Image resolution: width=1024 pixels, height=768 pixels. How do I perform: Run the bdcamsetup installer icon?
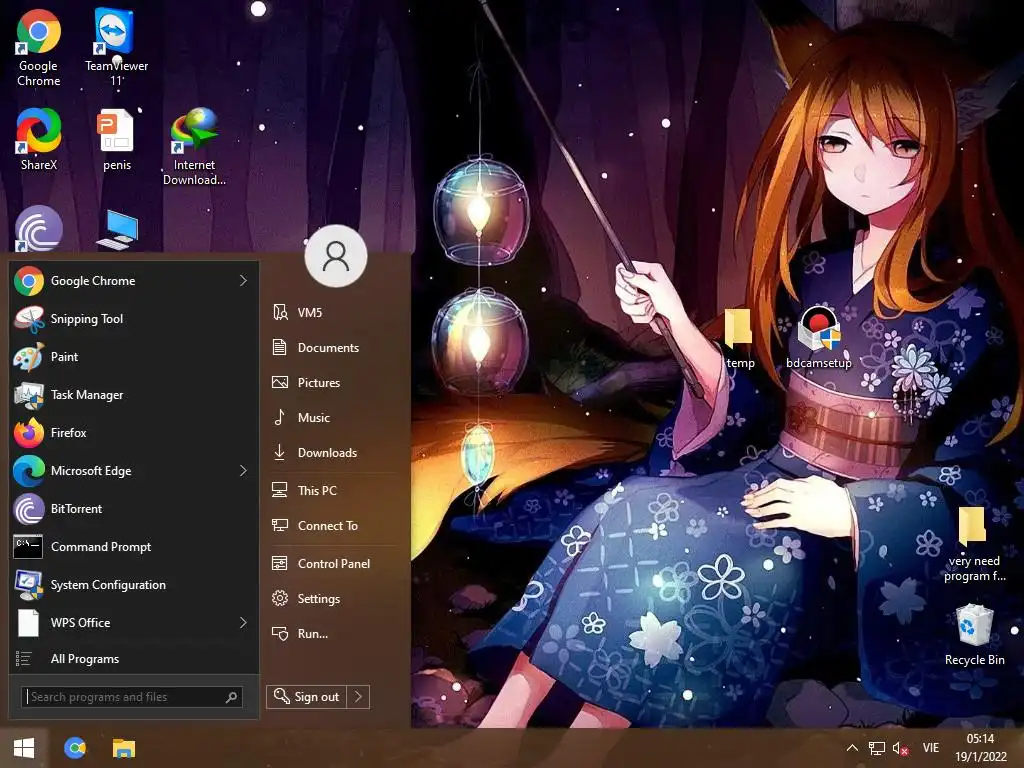(x=819, y=338)
